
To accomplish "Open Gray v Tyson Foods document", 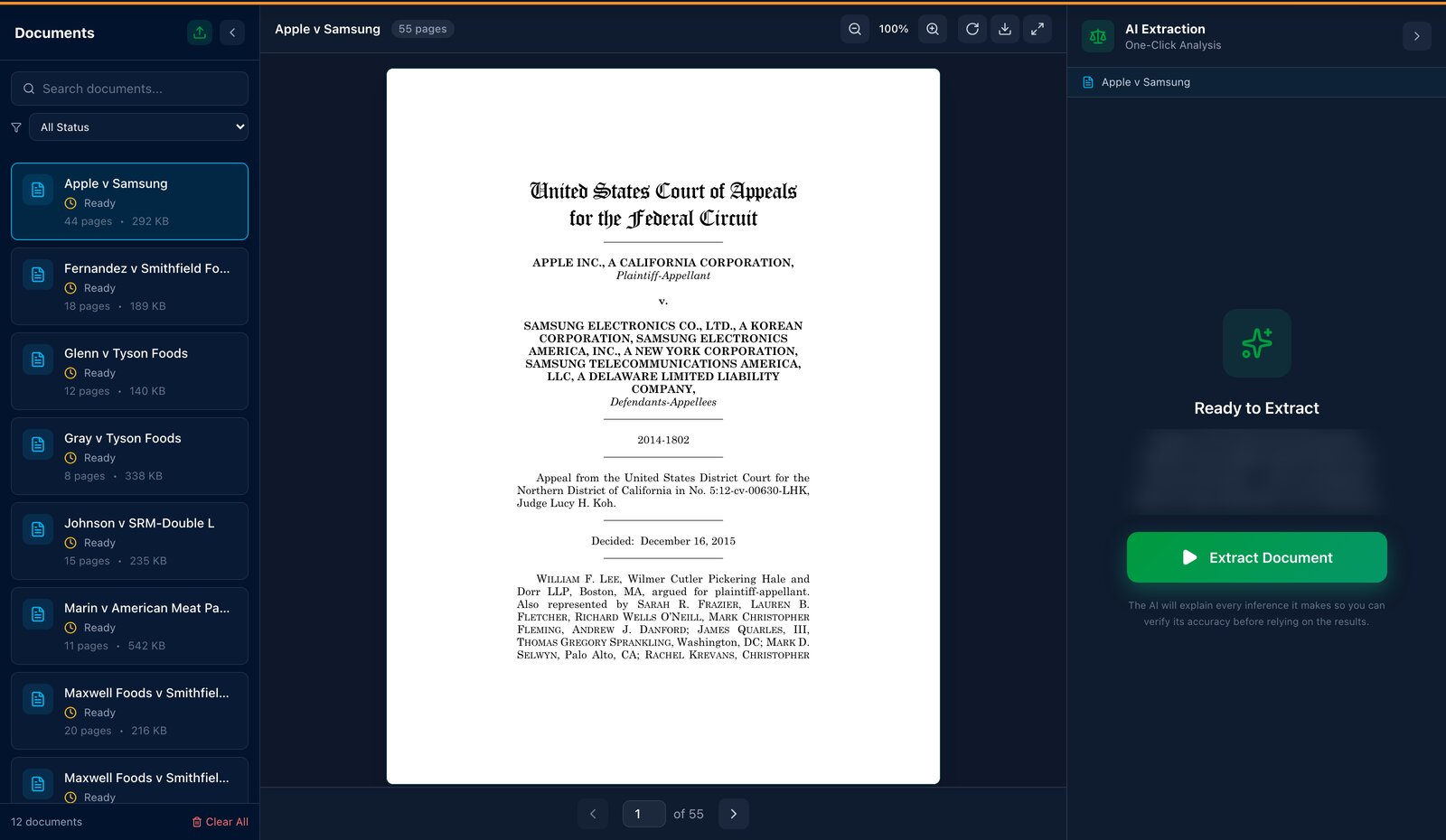I will 129,456.
